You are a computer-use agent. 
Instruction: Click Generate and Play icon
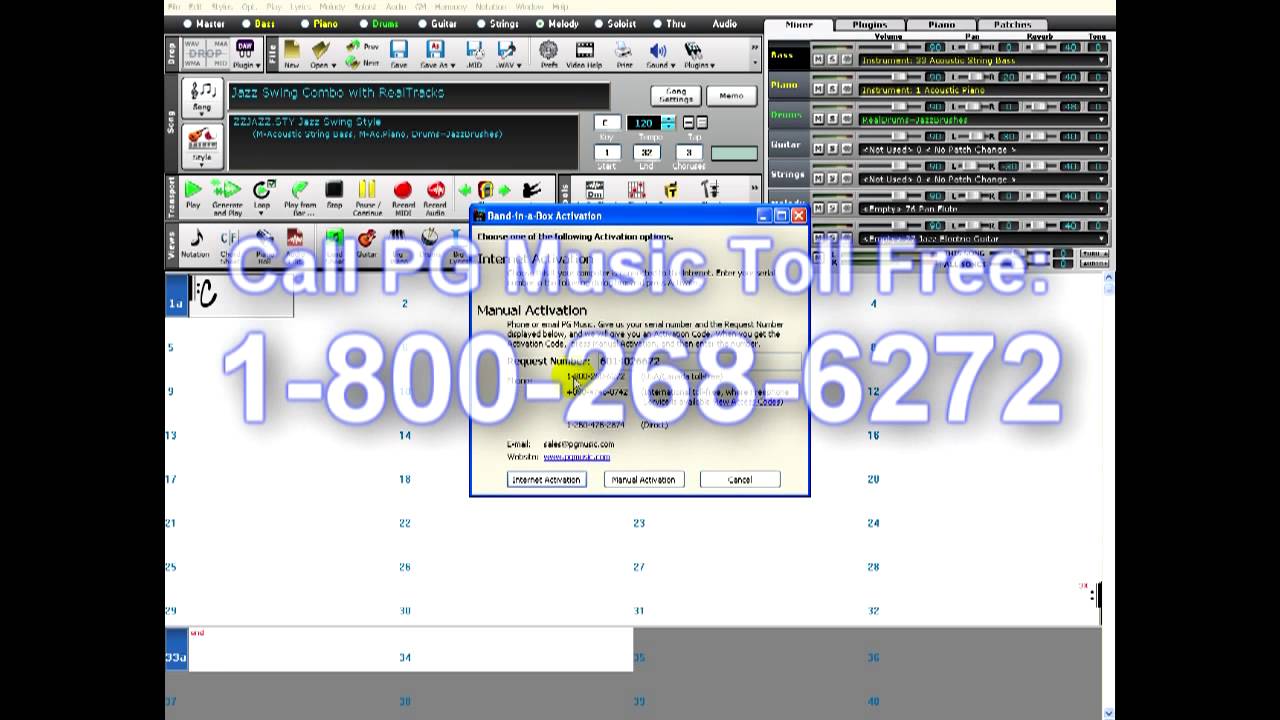point(227,196)
